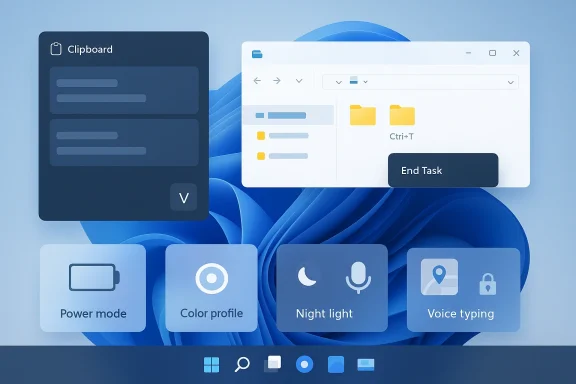Close the File Explorer window

tap(516, 53)
